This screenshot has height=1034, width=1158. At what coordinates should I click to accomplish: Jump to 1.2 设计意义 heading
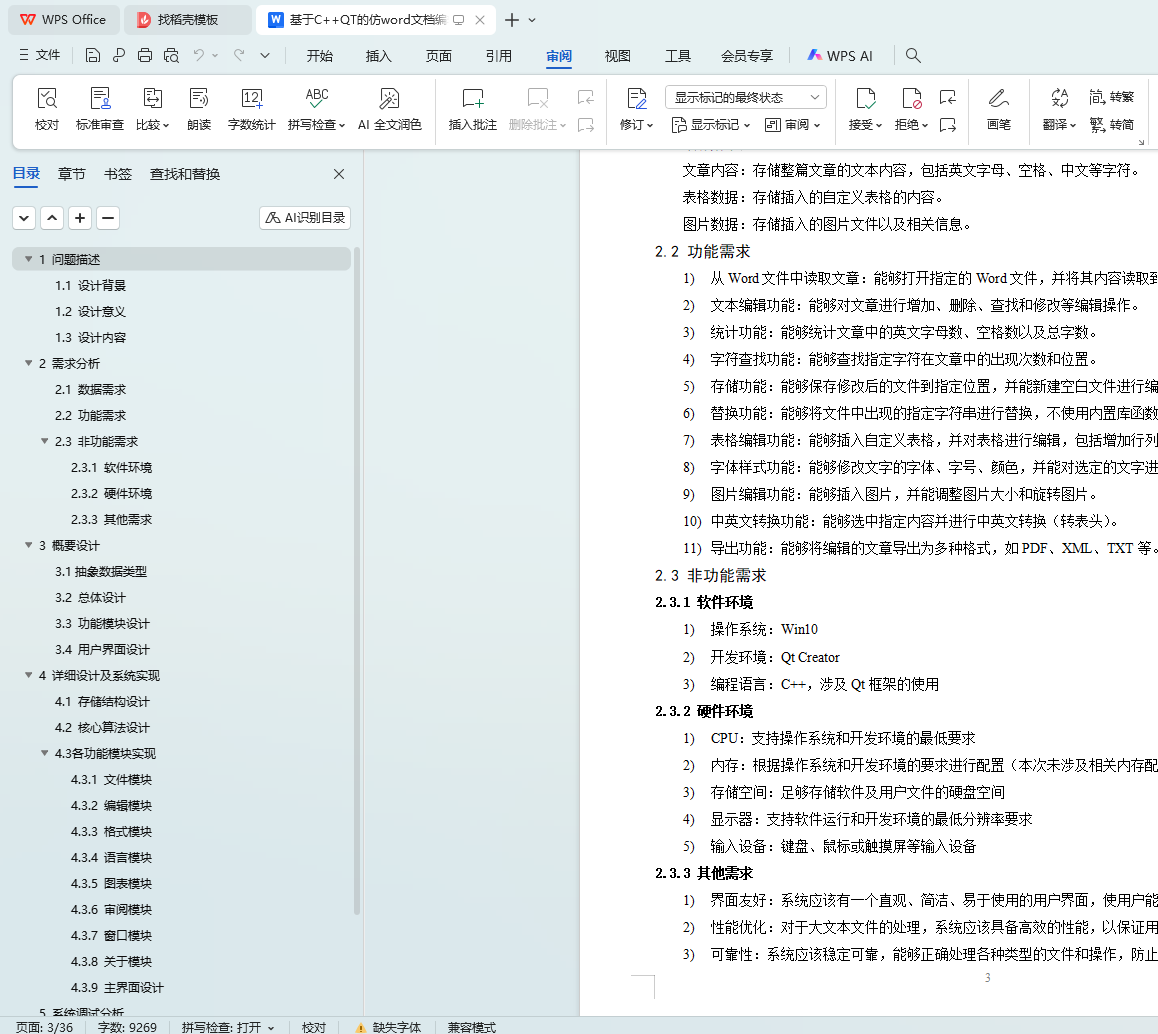(x=90, y=312)
